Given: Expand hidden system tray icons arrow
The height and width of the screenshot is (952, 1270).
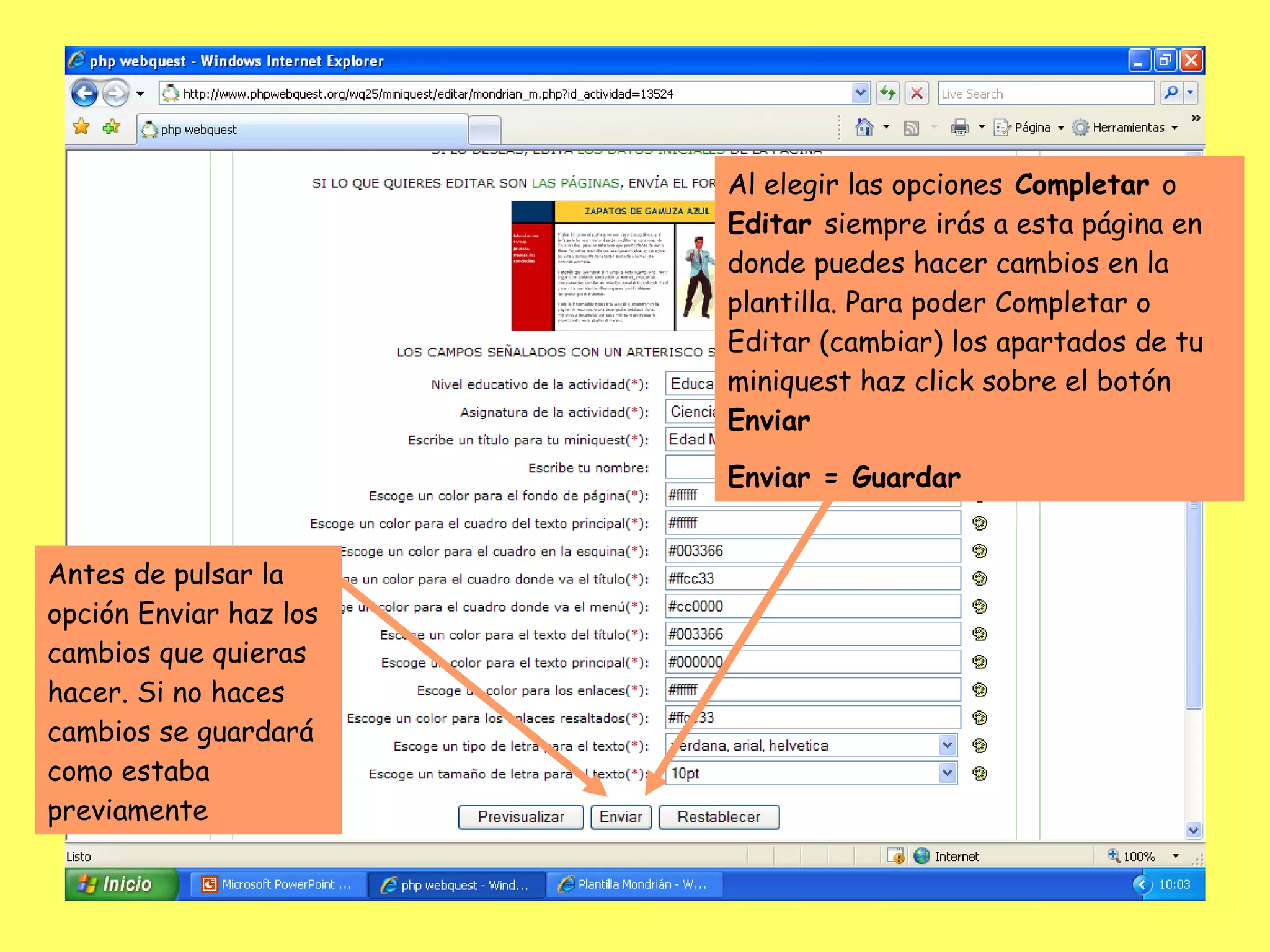Looking at the screenshot, I should (x=1142, y=884).
